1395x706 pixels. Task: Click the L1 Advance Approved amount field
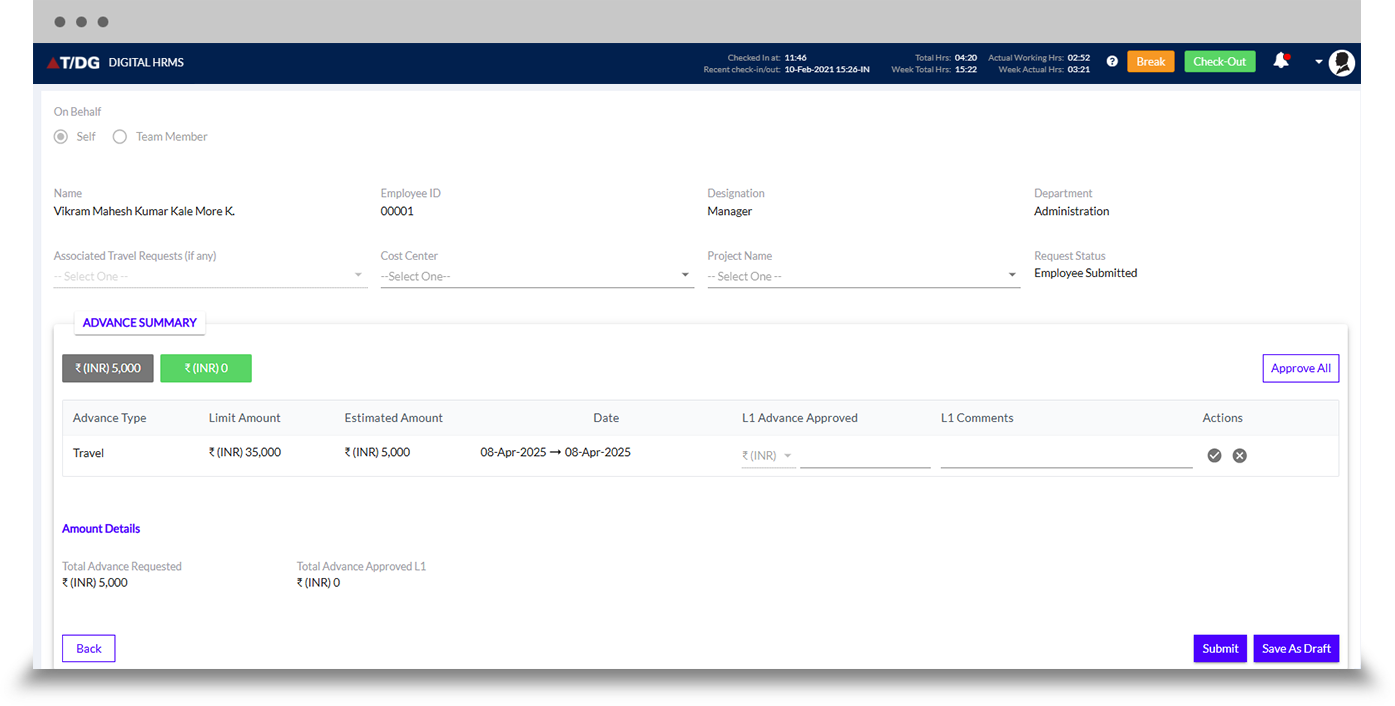pyautogui.click(x=865, y=456)
